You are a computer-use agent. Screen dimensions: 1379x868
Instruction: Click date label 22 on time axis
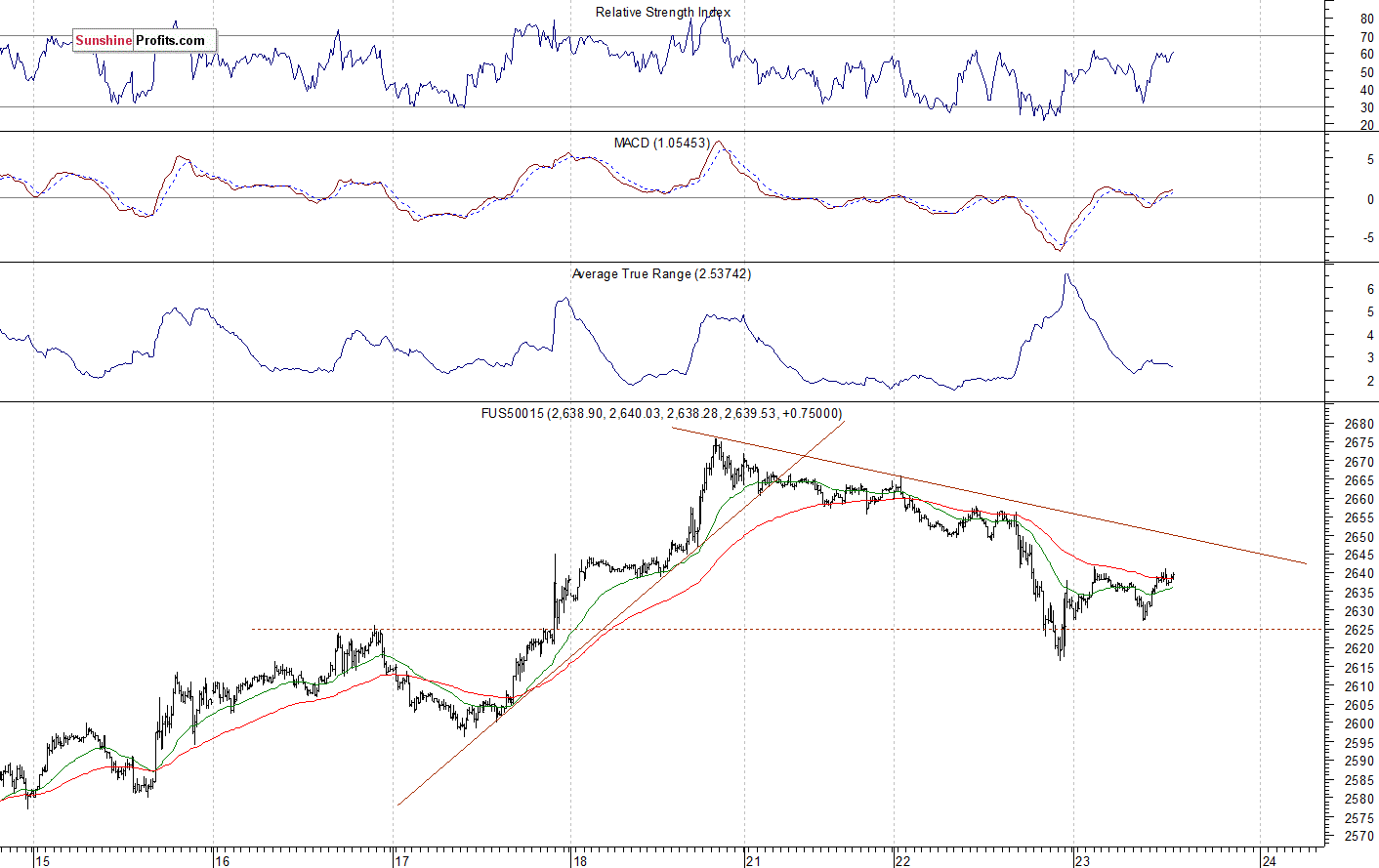[902, 861]
